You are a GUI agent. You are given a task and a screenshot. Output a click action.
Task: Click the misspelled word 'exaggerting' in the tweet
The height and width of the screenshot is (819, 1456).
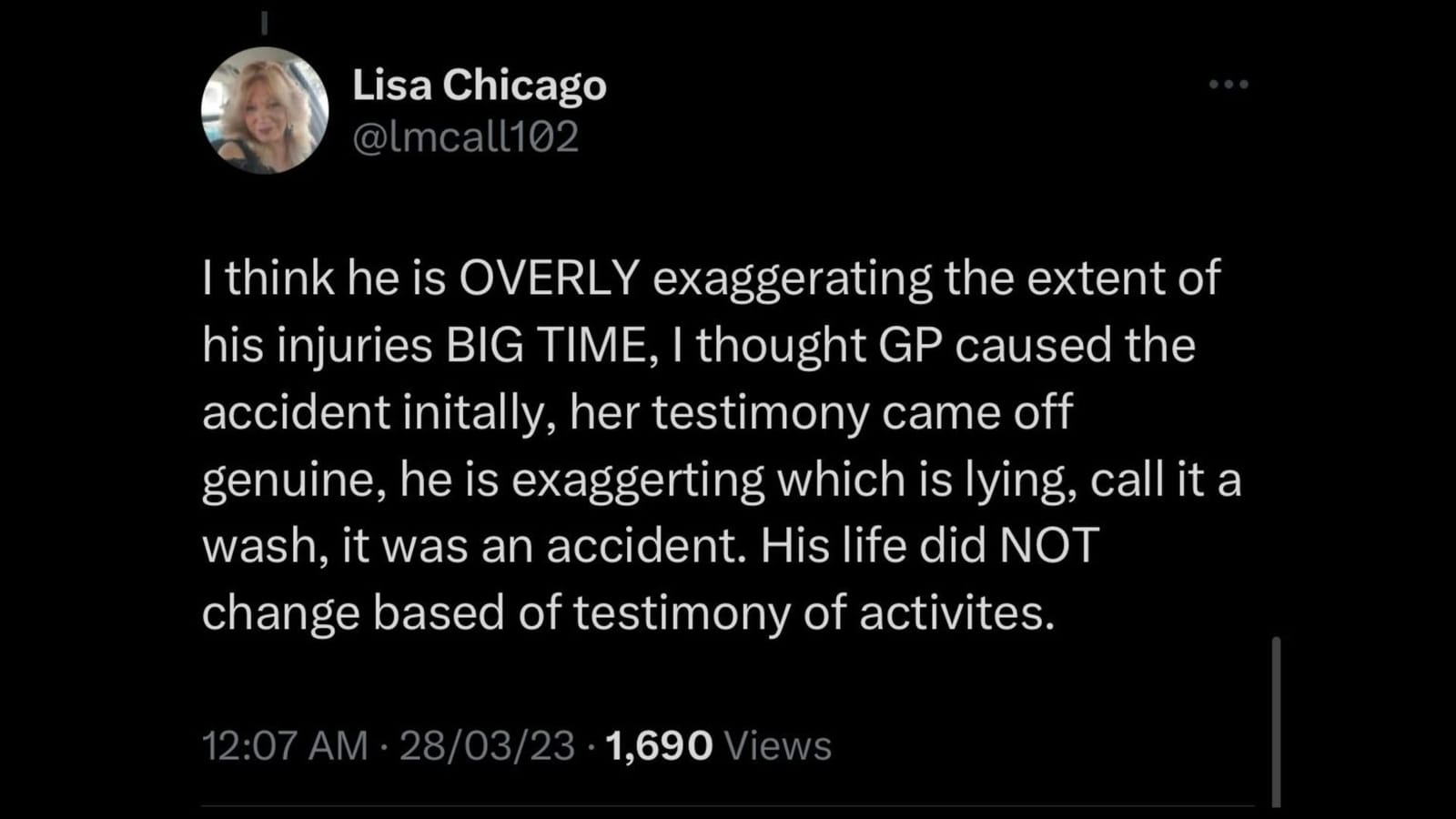(637, 480)
